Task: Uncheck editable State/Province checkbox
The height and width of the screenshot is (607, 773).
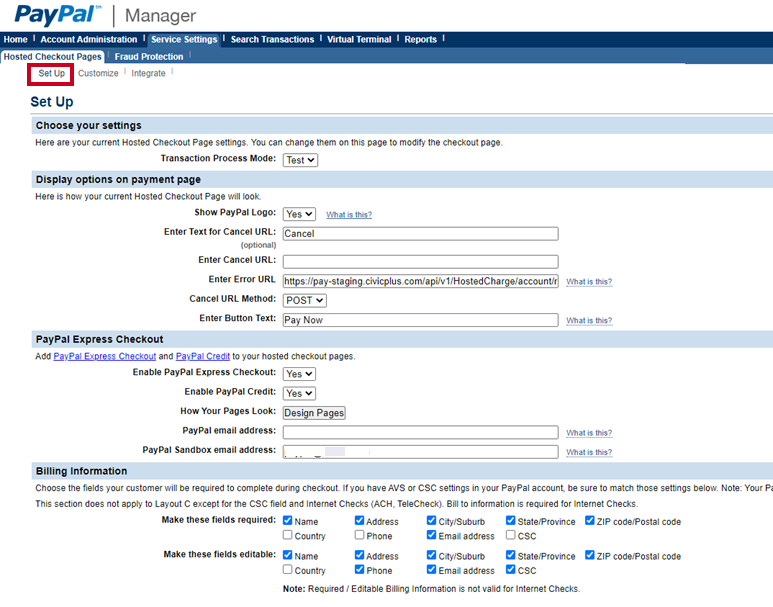Action: [x=511, y=555]
